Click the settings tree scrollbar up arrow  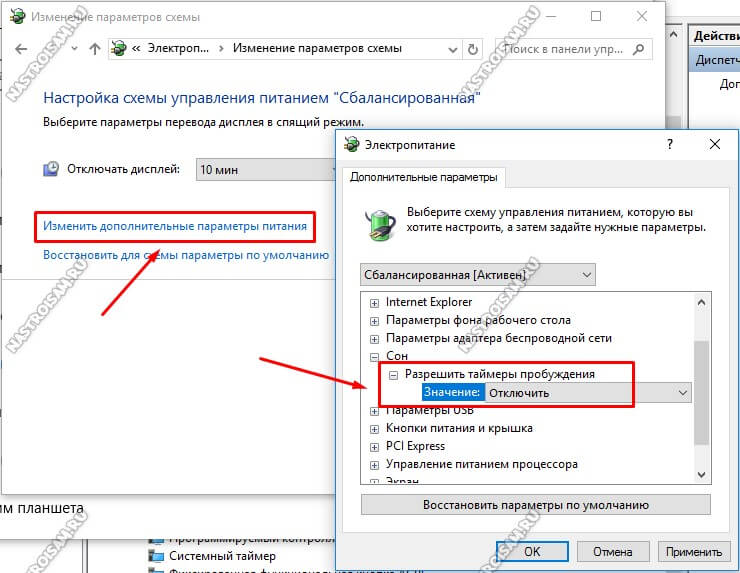(x=702, y=303)
